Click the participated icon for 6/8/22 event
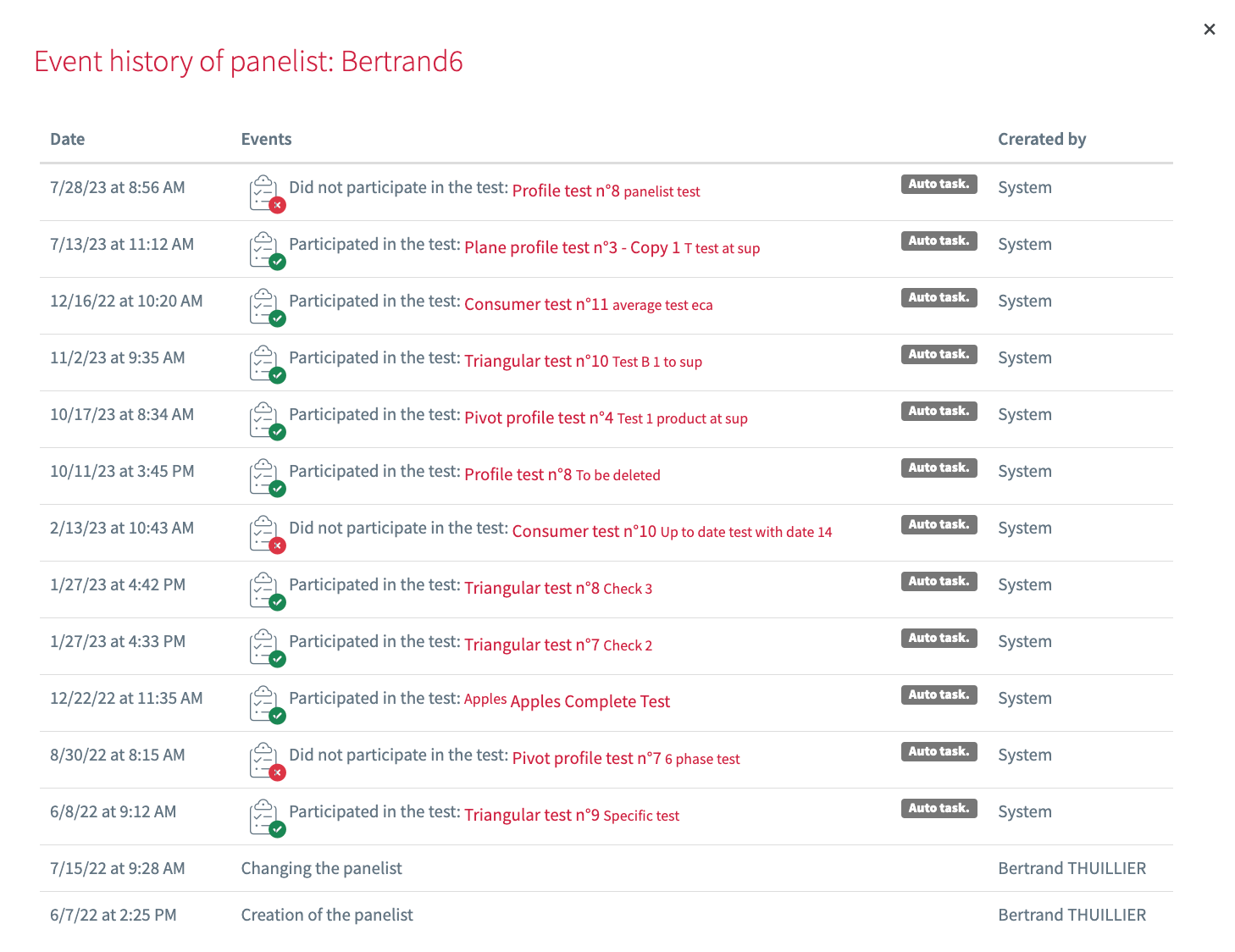 266,817
